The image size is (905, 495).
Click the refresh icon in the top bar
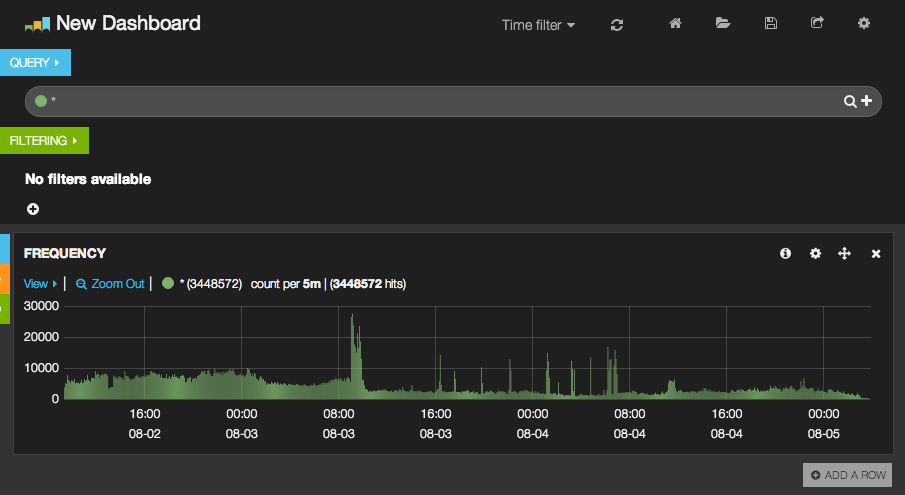pyautogui.click(x=616, y=25)
